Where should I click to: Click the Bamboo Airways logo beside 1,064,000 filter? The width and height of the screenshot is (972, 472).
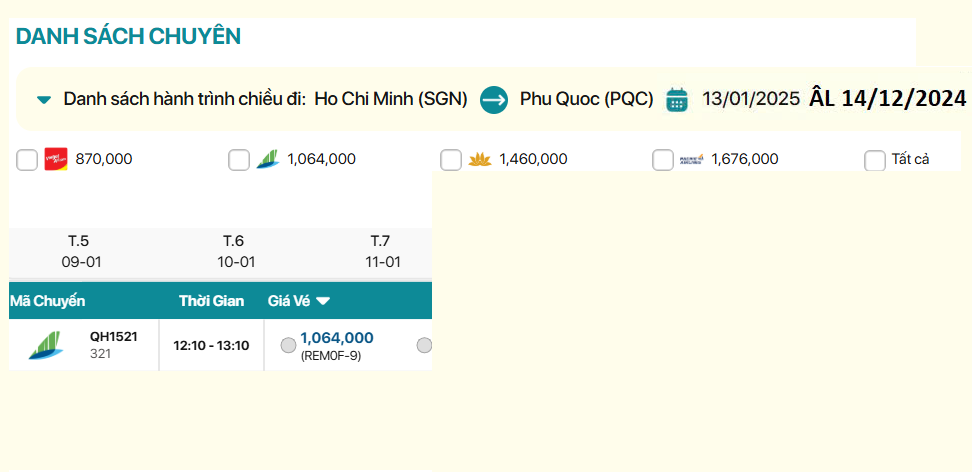[266, 159]
